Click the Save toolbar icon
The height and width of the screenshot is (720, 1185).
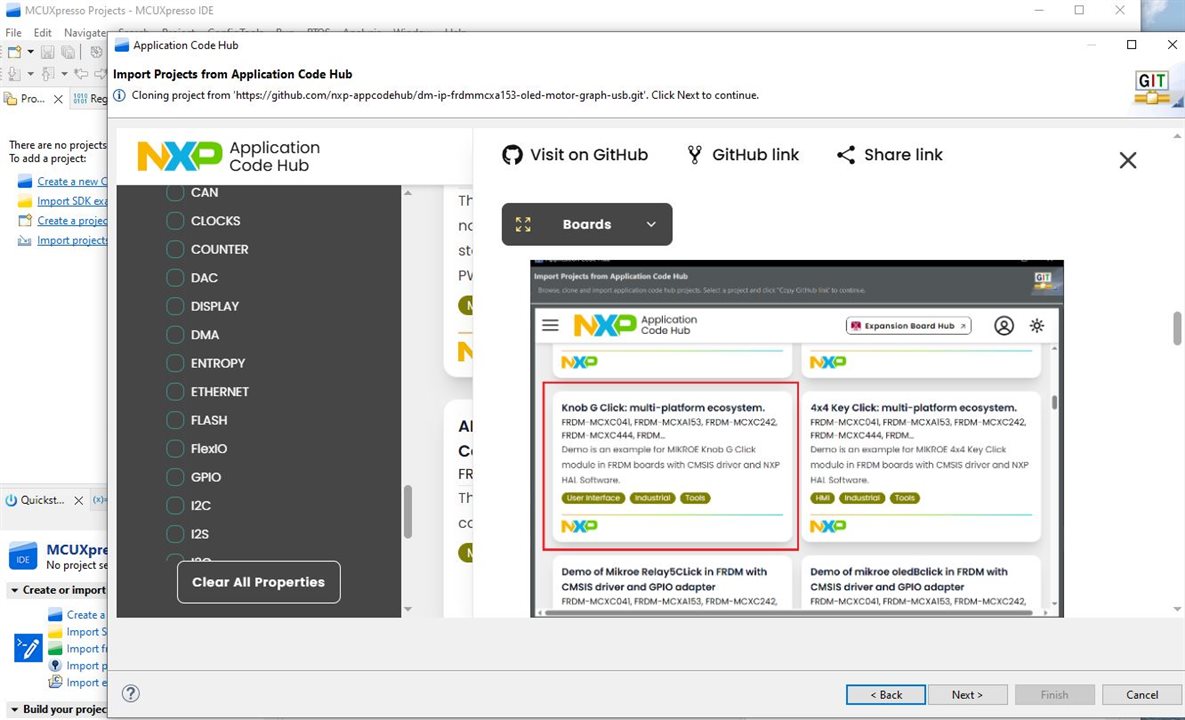click(48, 52)
